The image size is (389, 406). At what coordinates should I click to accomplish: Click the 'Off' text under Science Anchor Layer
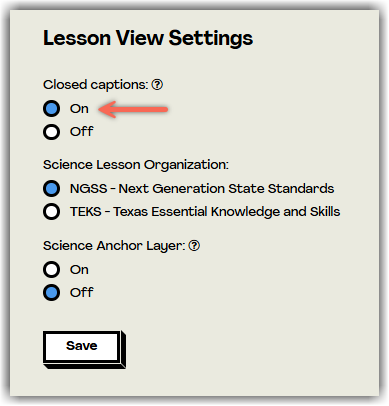click(x=82, y=293)
